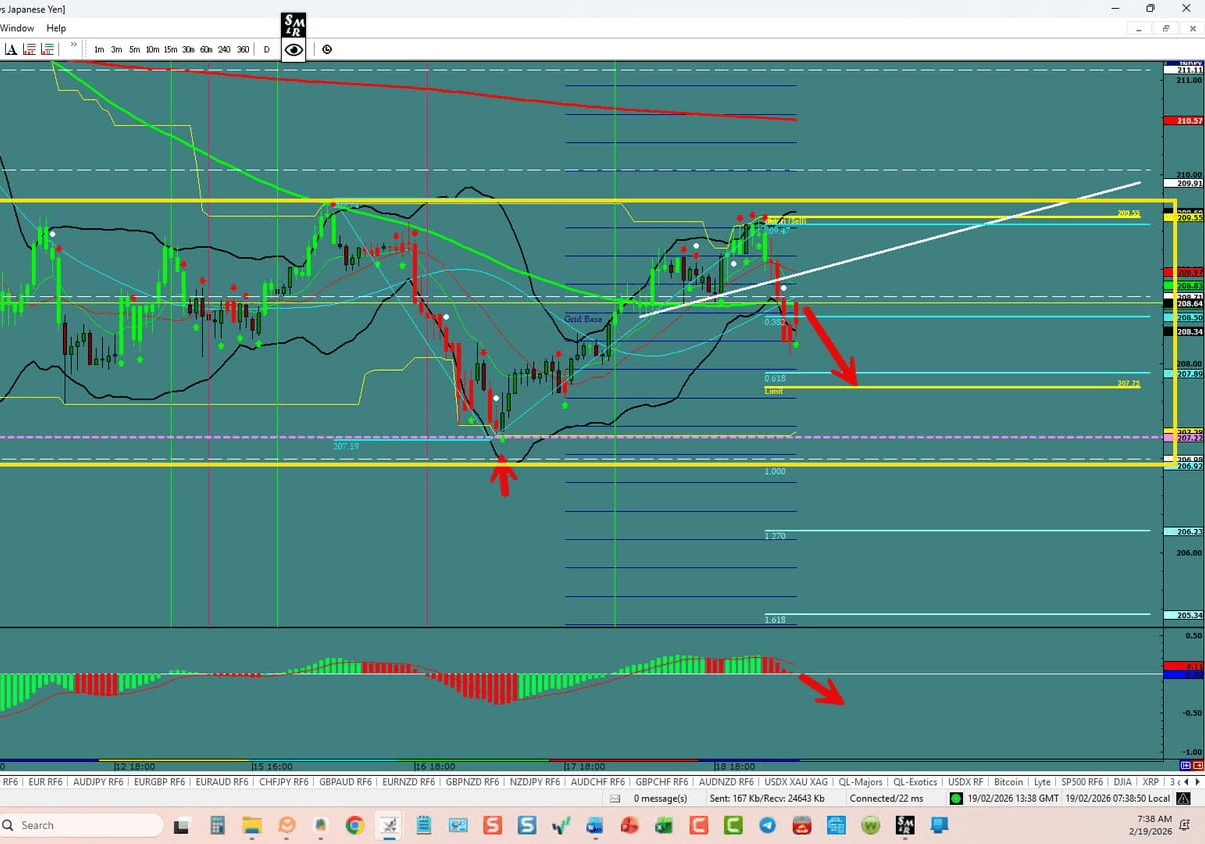
Task: Open Chrome from the taskbar
Action: [353, 825]
